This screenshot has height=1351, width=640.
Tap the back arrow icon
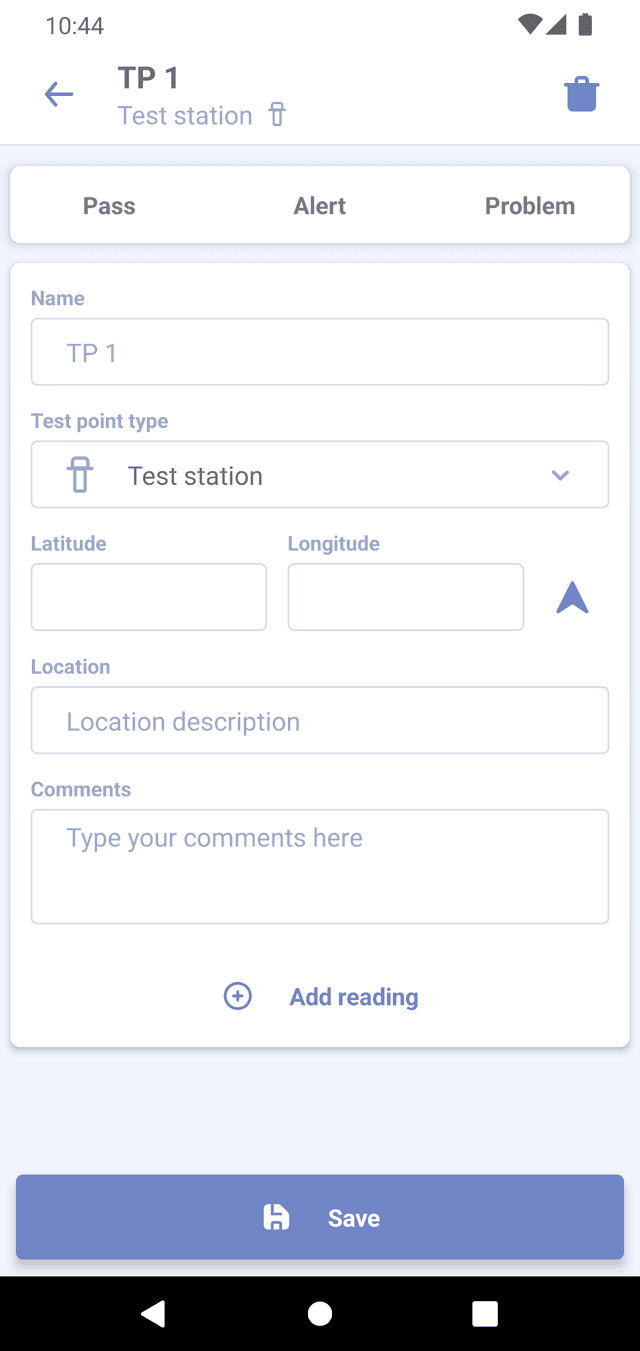tap(59, 95)
